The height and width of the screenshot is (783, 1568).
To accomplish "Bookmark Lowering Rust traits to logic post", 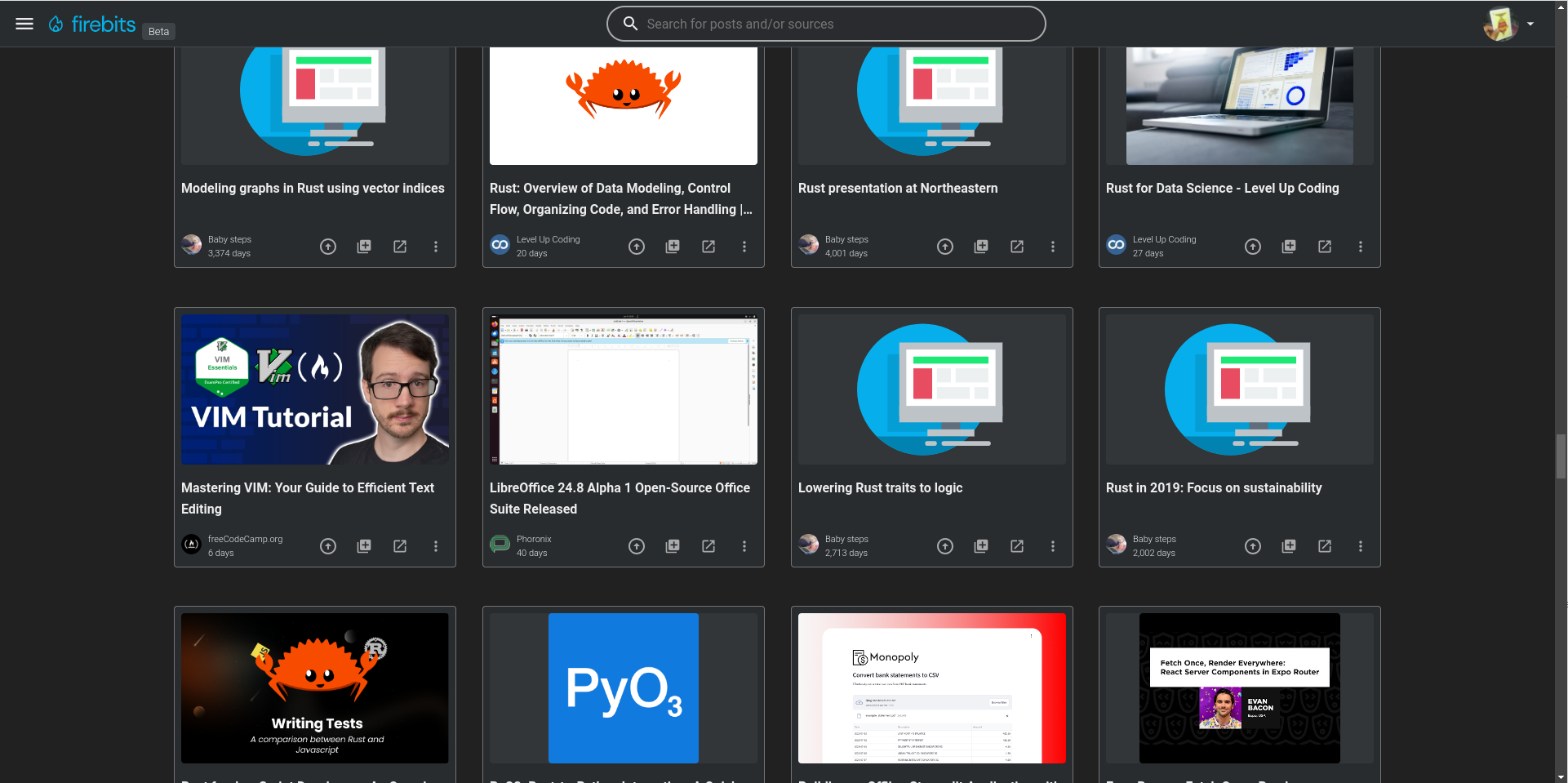I will (981, 546).
